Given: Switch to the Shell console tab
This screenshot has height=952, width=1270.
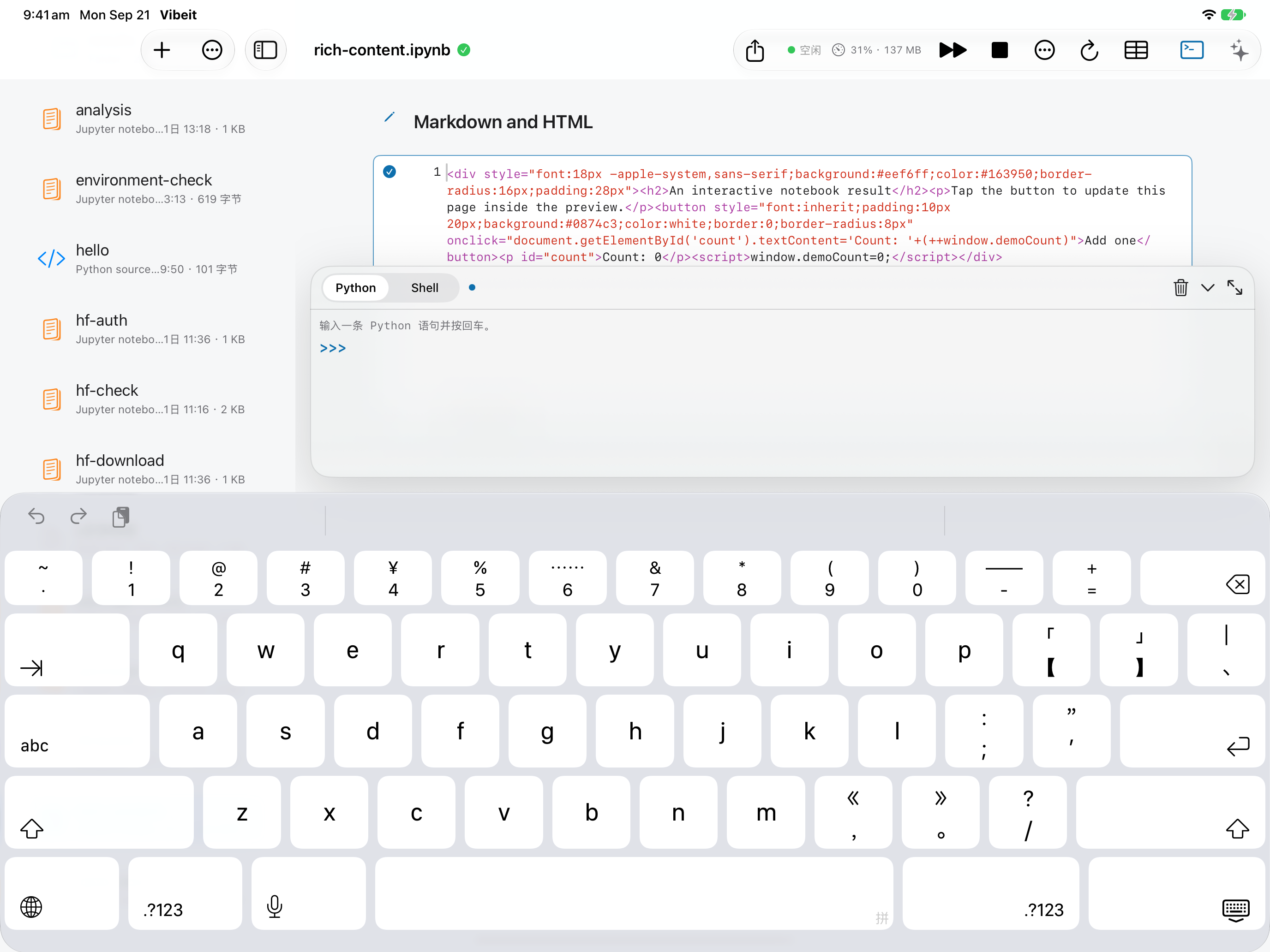Looking at the screenshot, I should pyautogui.click(x=424, y=287).
